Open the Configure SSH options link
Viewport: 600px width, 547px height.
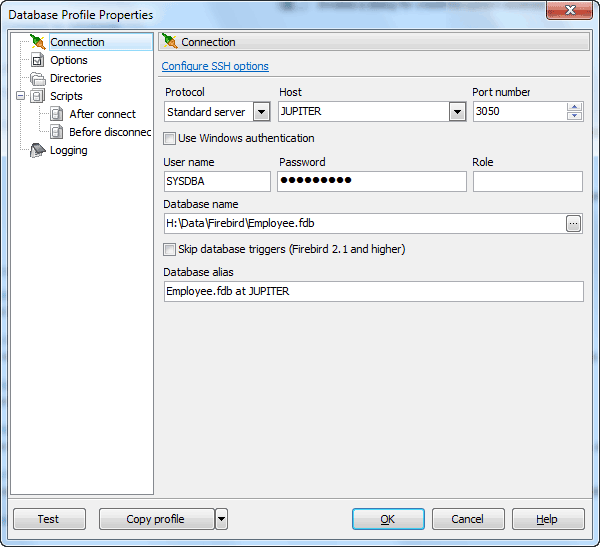point(215,66)
